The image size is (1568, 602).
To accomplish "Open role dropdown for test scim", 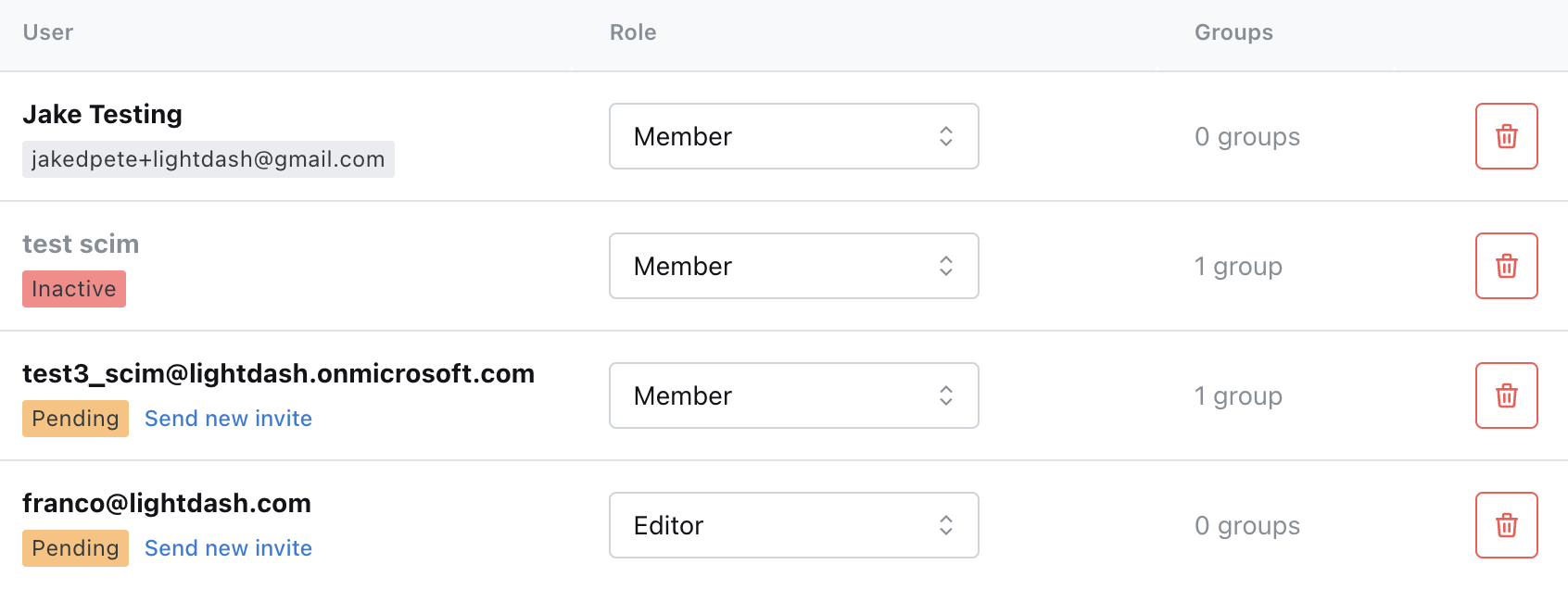I will coord(793,266).
